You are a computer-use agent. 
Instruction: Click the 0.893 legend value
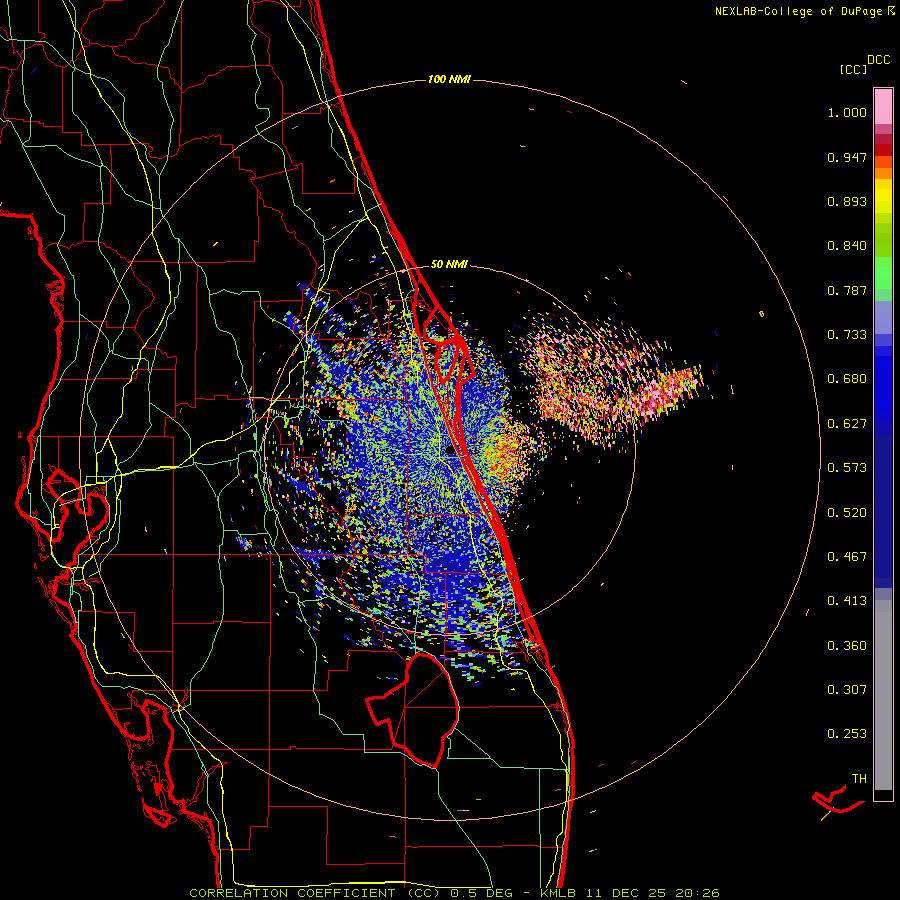point(847,201)
